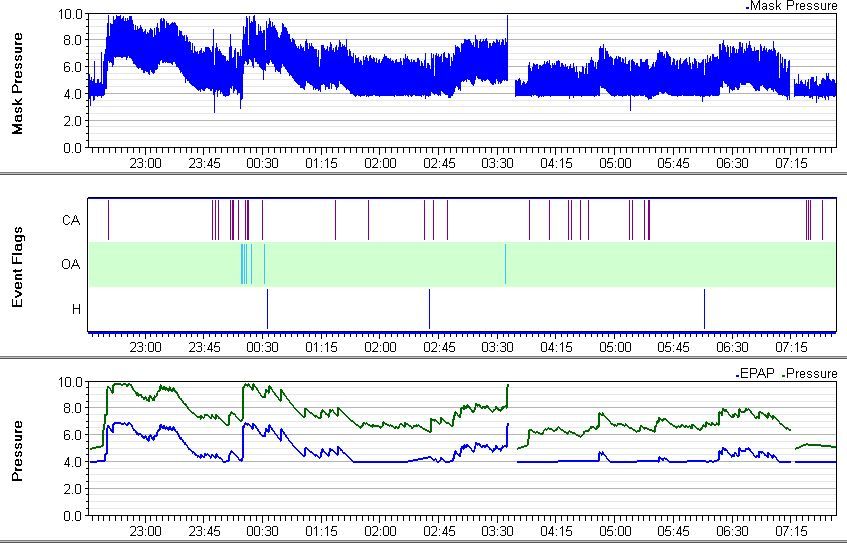847x546 pixels.
Task: Click the EPAP legend entry above the Pressure graph
Action: tap(755, 373)
